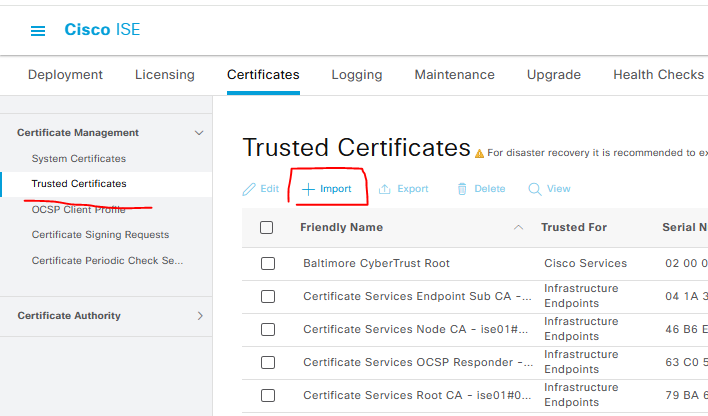Image resolution: width=708 pixels, height=416 pixels.
Task: Check Certificate Services Endpoint Sub CA row
Action: [x=268, y=296]
